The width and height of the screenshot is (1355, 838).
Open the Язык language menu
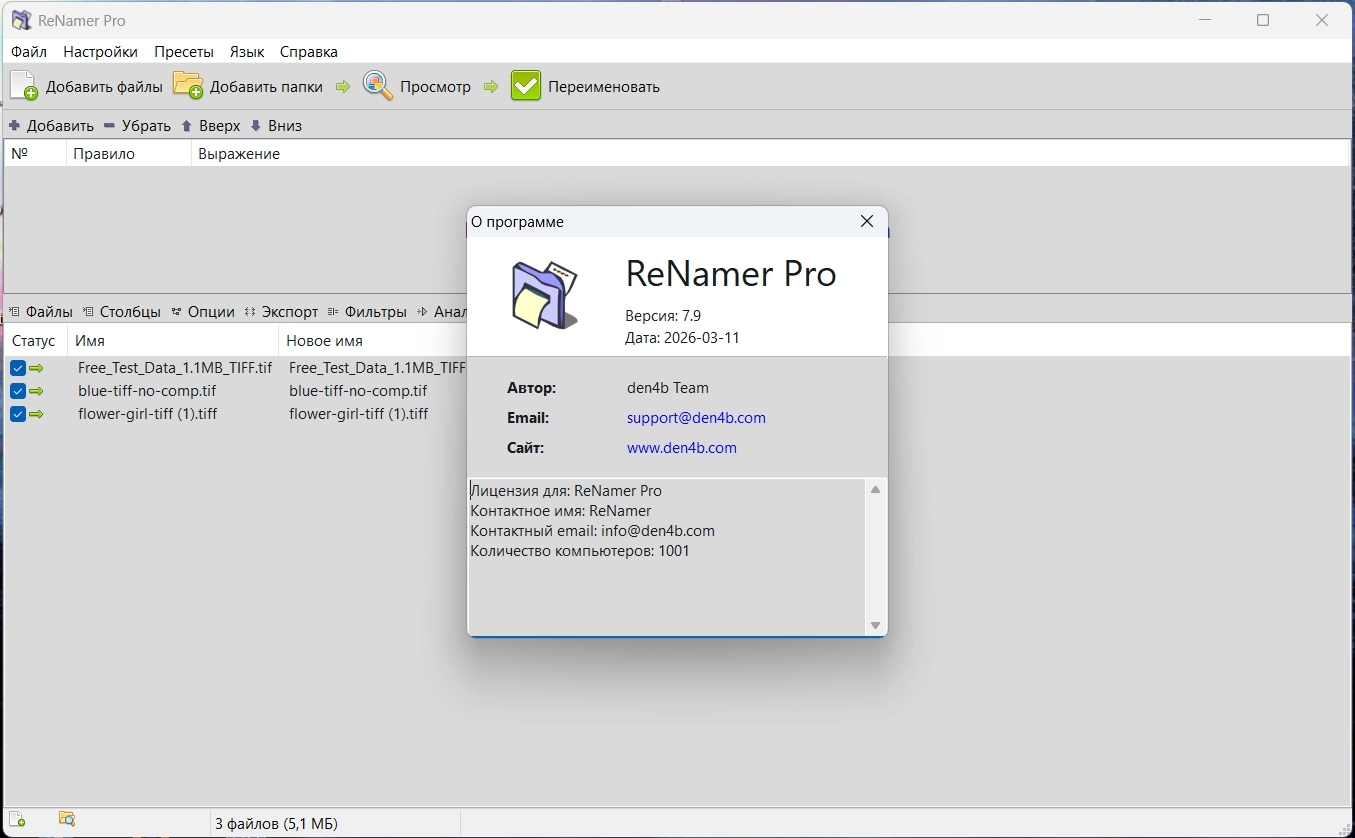[x=247, y=52]
